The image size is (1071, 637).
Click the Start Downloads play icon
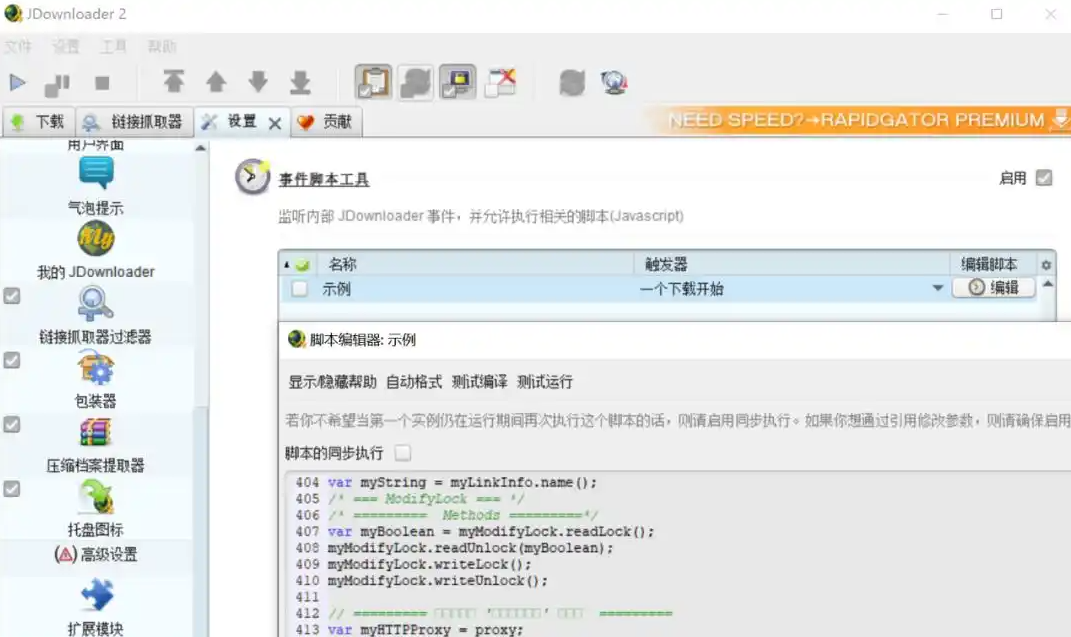point(18,83)
